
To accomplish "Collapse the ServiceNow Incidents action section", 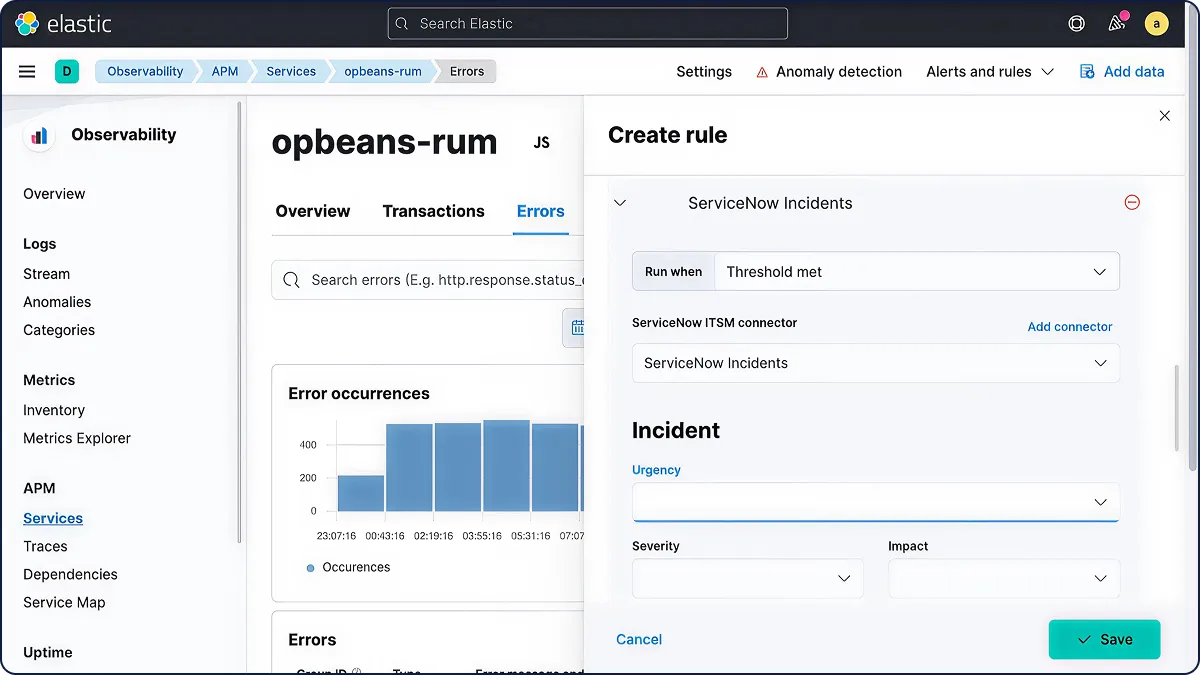I will [x=620, y=203].
